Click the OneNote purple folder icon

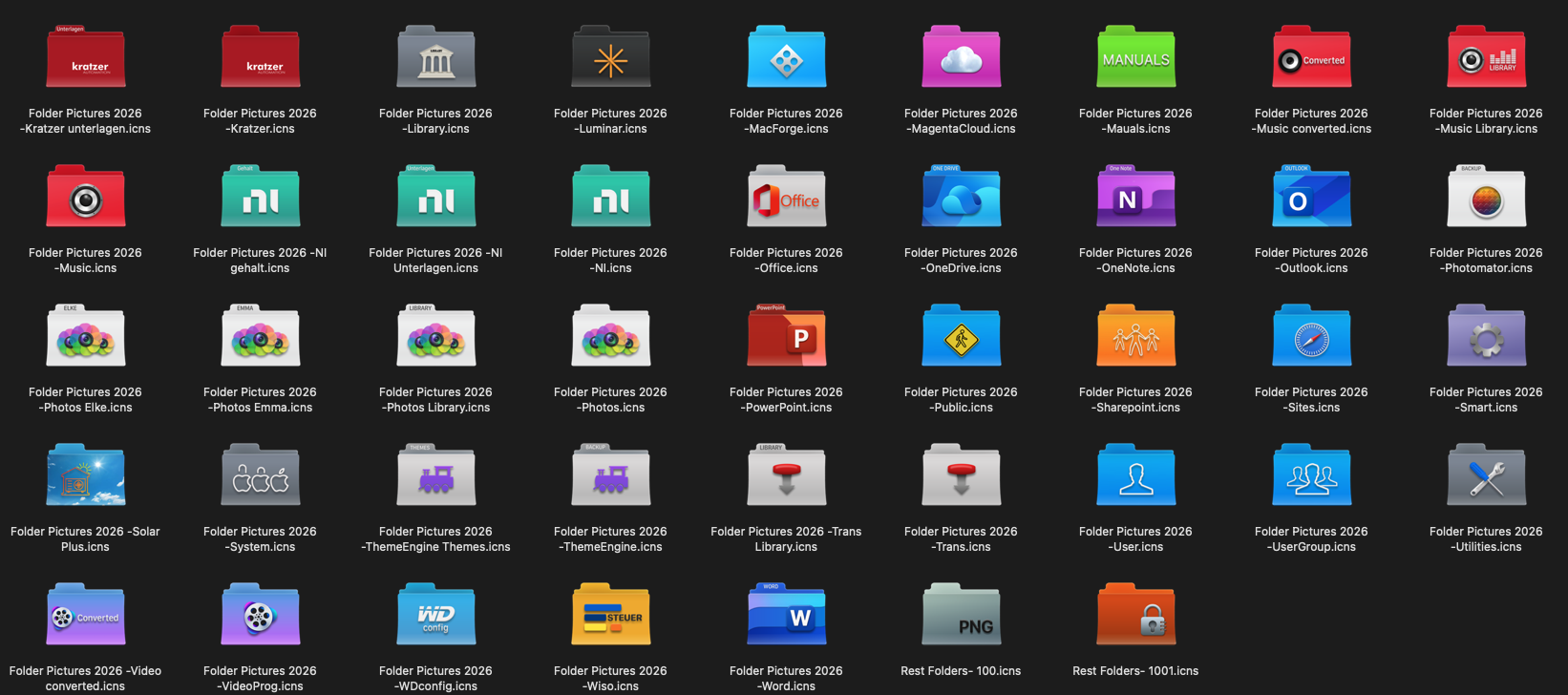pyautogui.click(x=1135, y=199)
